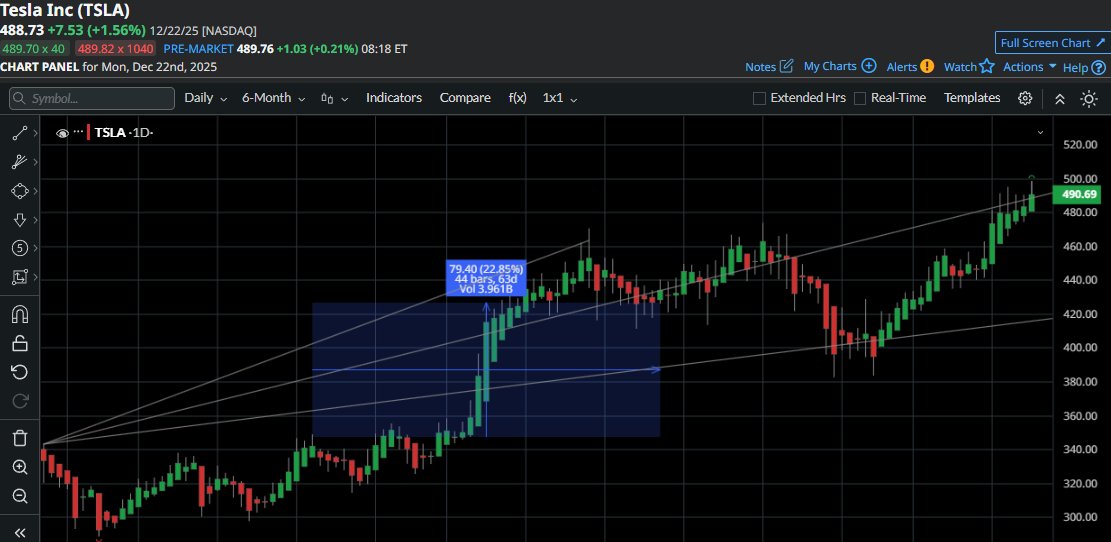This screenshot has width=1111, height=542.
Task: Open the Watch link
Action: (x=960, y=67)
